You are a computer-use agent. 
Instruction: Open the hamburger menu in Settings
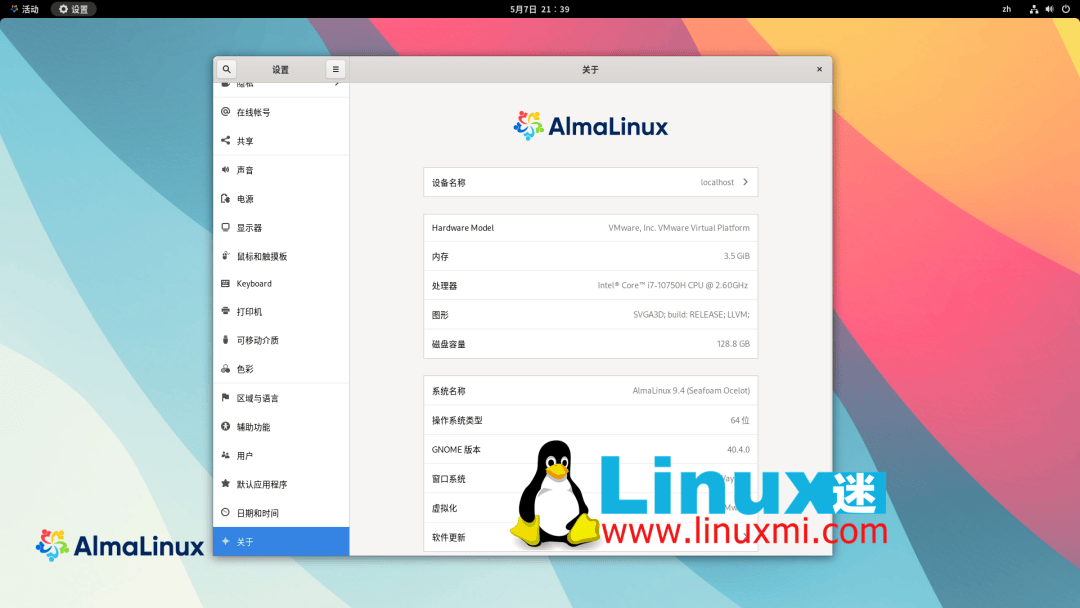coord(335,69)
